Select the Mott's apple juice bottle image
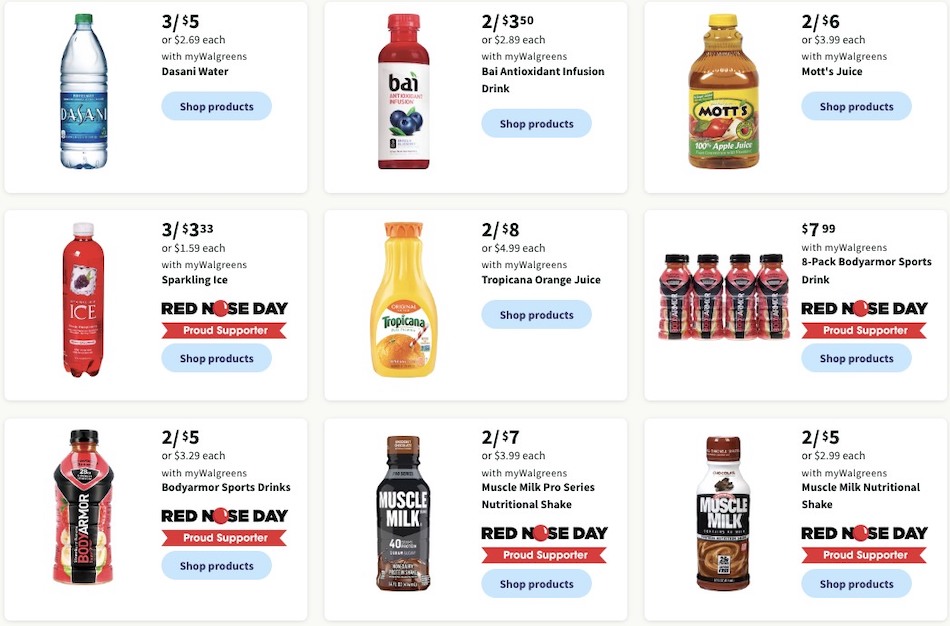Viewport: 950px width, 626px height. (723, 92)
